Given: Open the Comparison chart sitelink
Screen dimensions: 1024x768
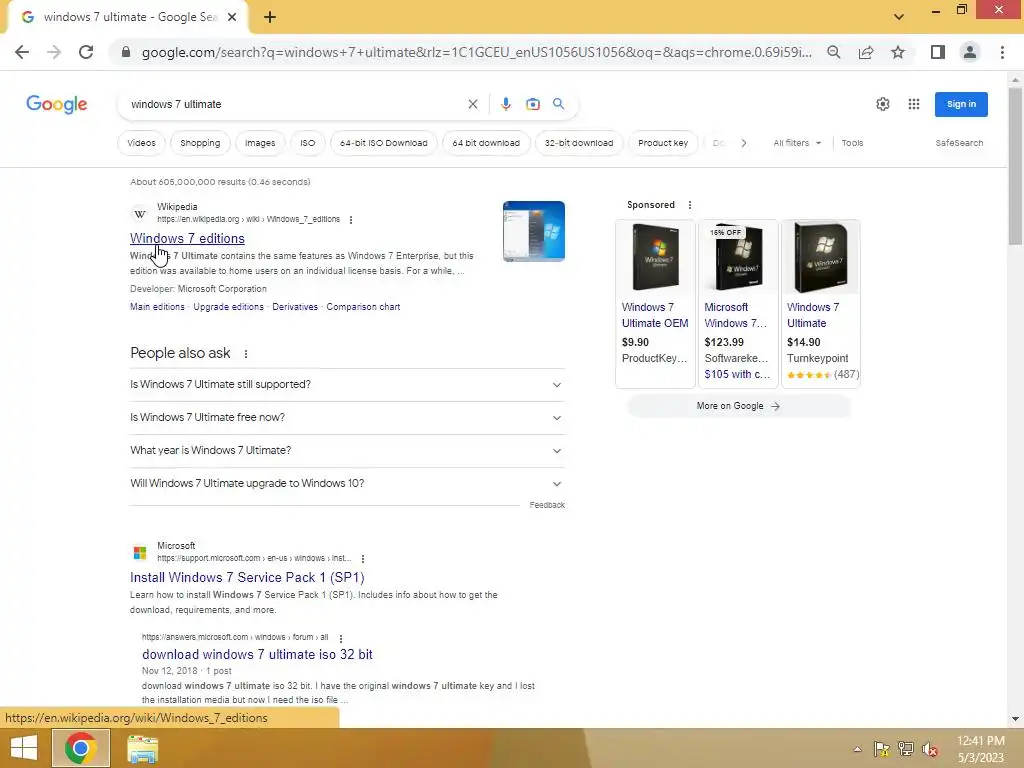Looking at the screenshot, I should tap(364, 307).
